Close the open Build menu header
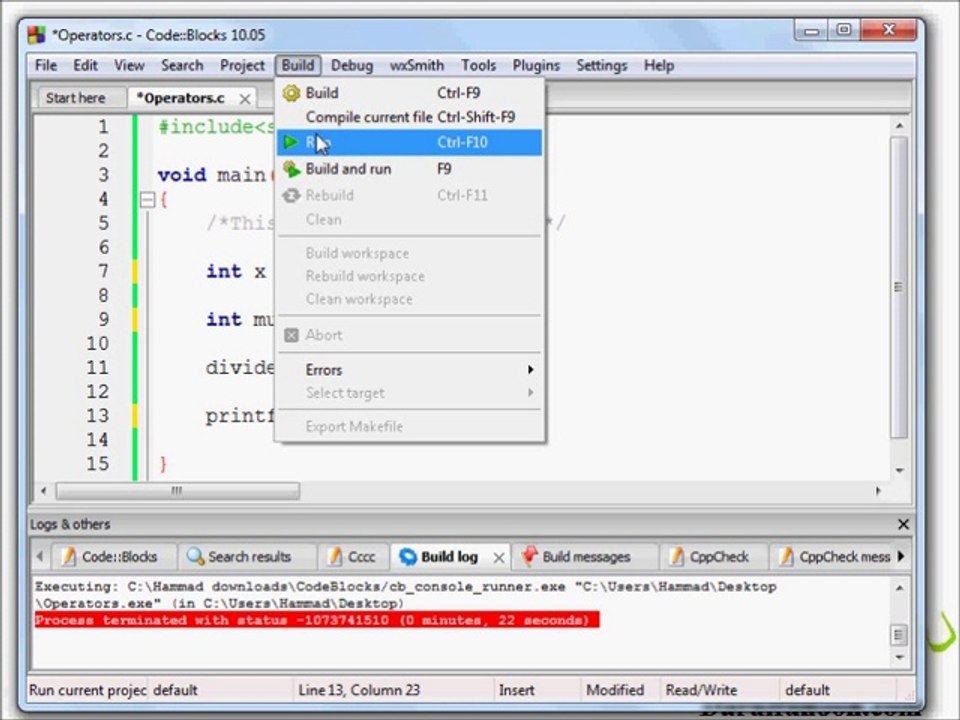 click(298, 66)
